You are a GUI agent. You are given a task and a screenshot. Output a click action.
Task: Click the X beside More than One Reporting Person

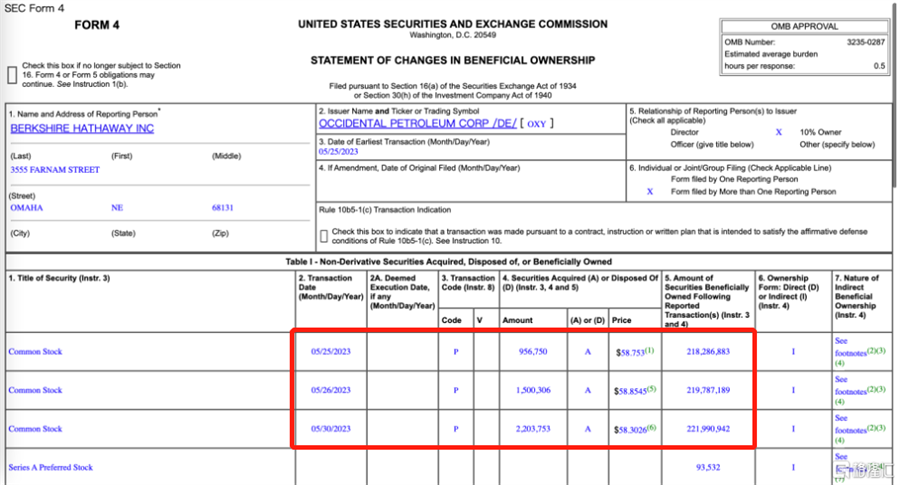coord(650,192)
